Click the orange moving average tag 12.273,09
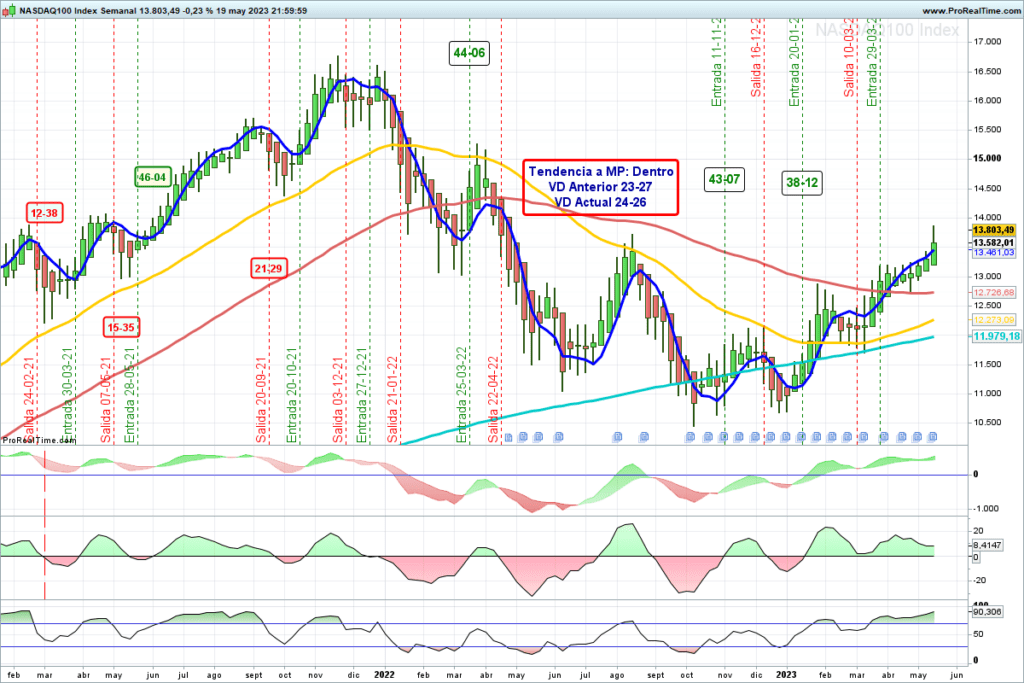 993,320
